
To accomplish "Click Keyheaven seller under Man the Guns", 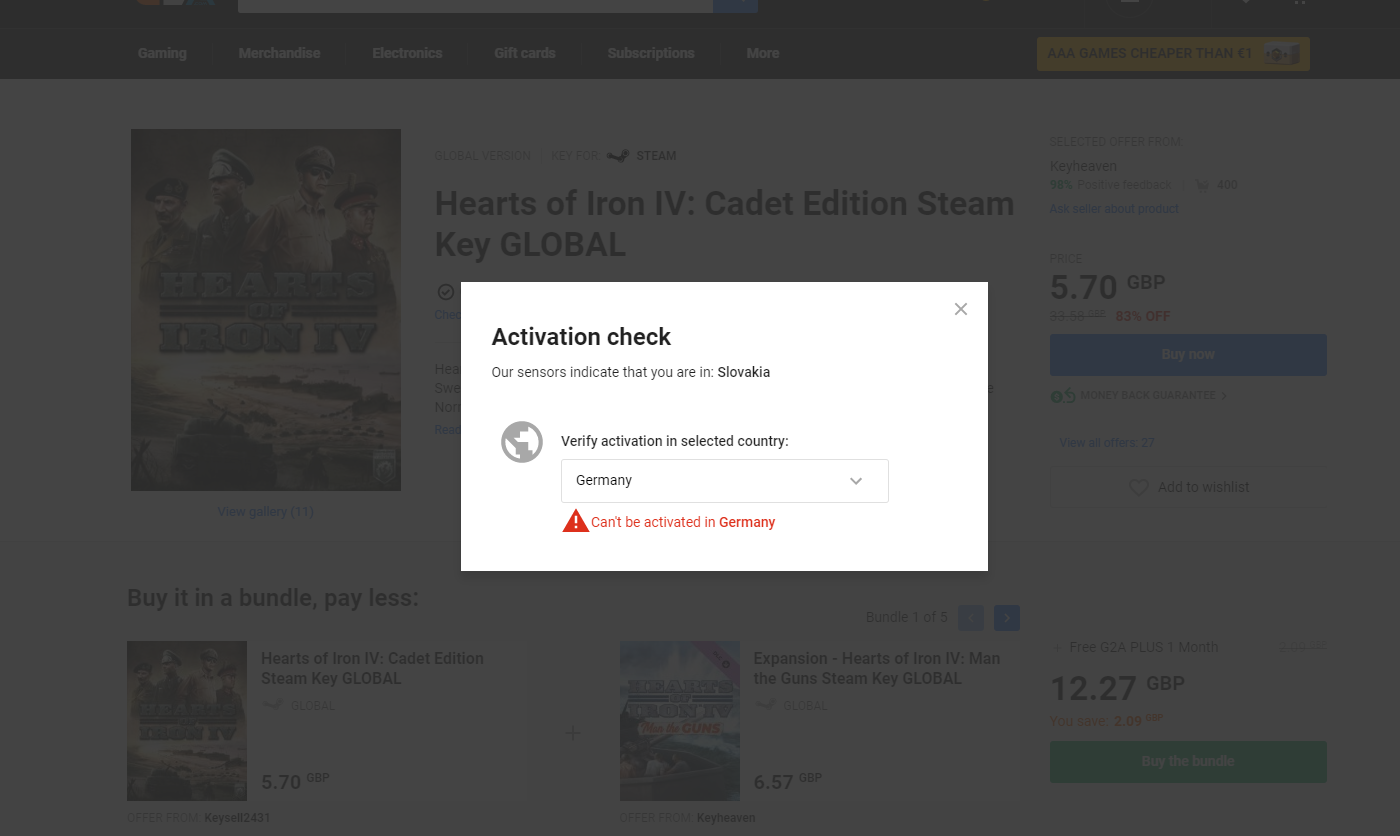I will pyautogui.click(x=726, y=818).
